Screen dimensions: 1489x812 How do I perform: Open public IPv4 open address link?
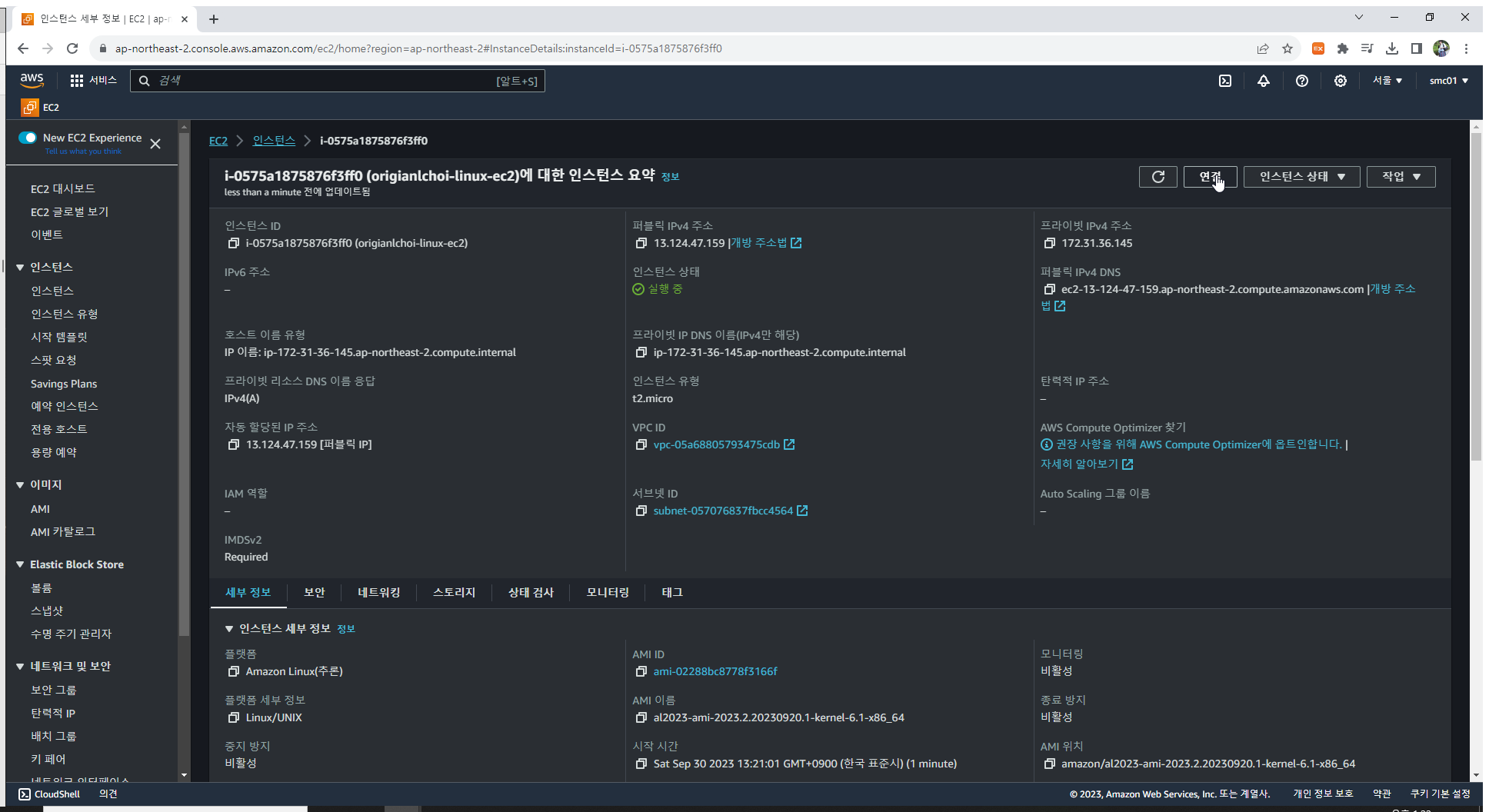pyautogui.click(x=766, y=243)
